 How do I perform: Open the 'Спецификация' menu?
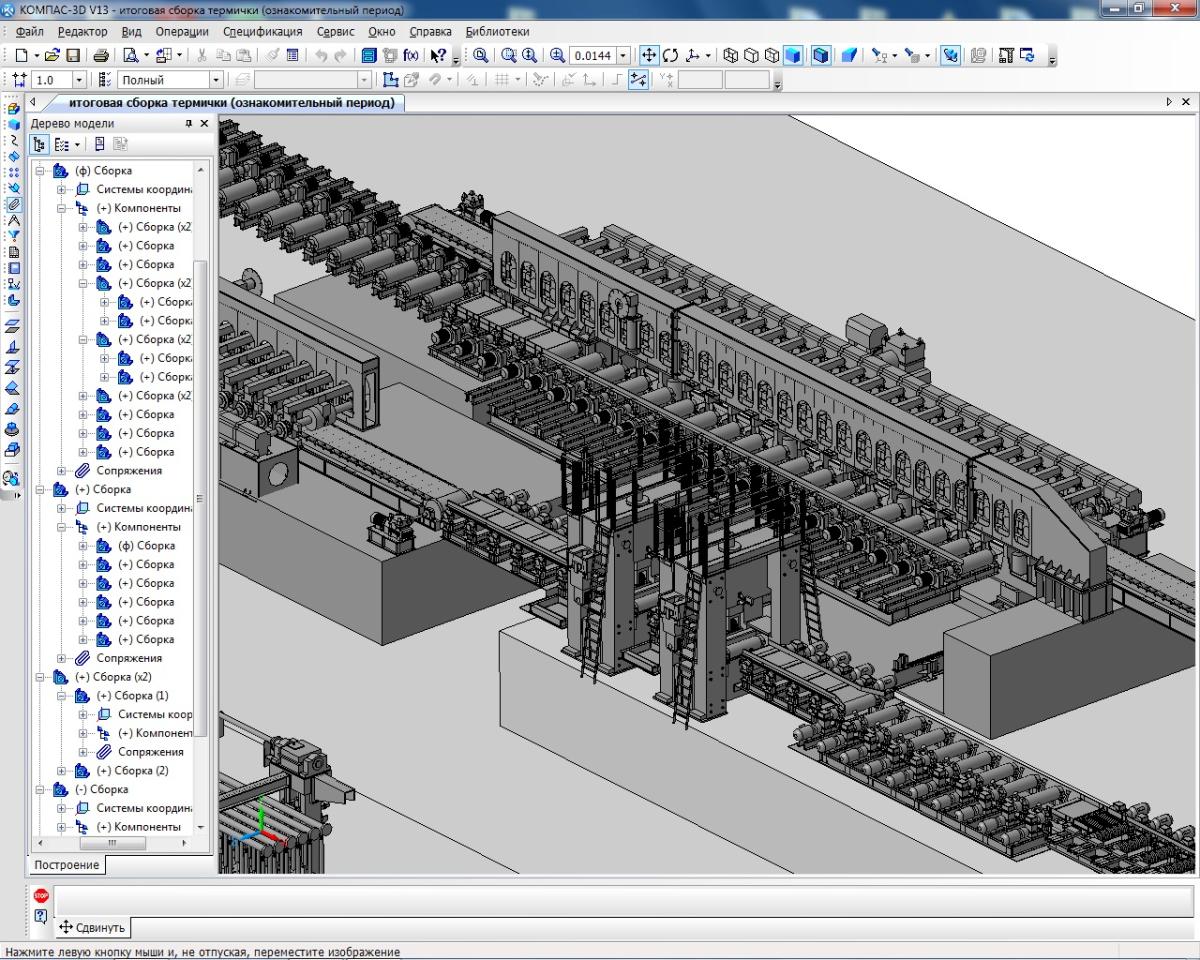pos(262,32)
